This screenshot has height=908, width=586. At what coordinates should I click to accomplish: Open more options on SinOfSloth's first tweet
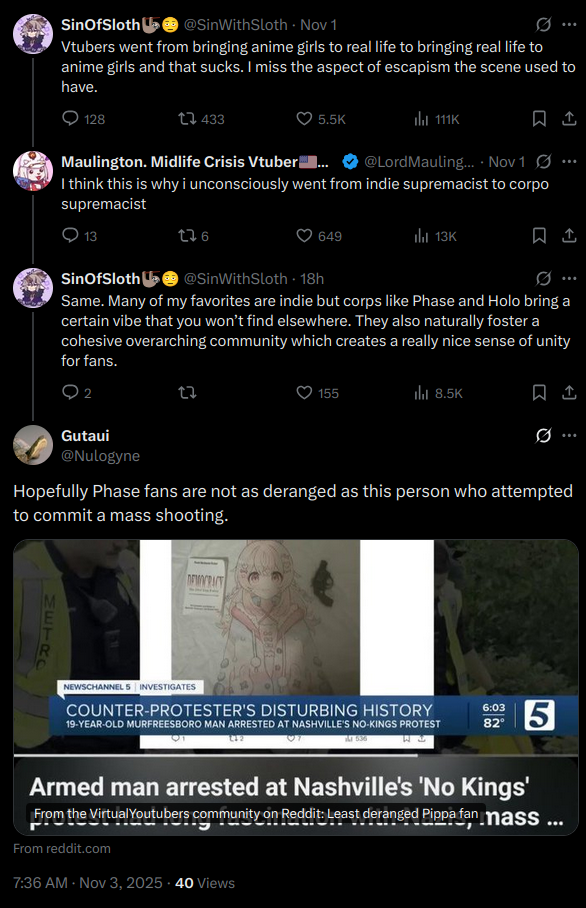[x=569, y=24]
